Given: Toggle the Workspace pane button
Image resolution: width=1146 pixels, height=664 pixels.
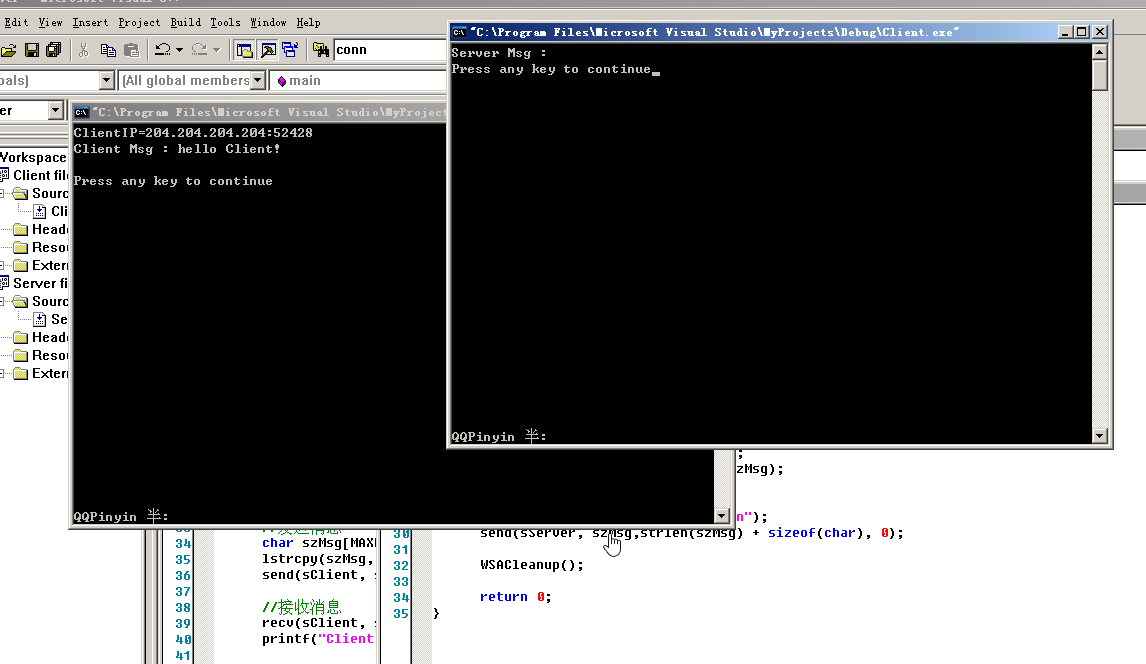Looking at the screenshot, I should [x=244, y=50].
